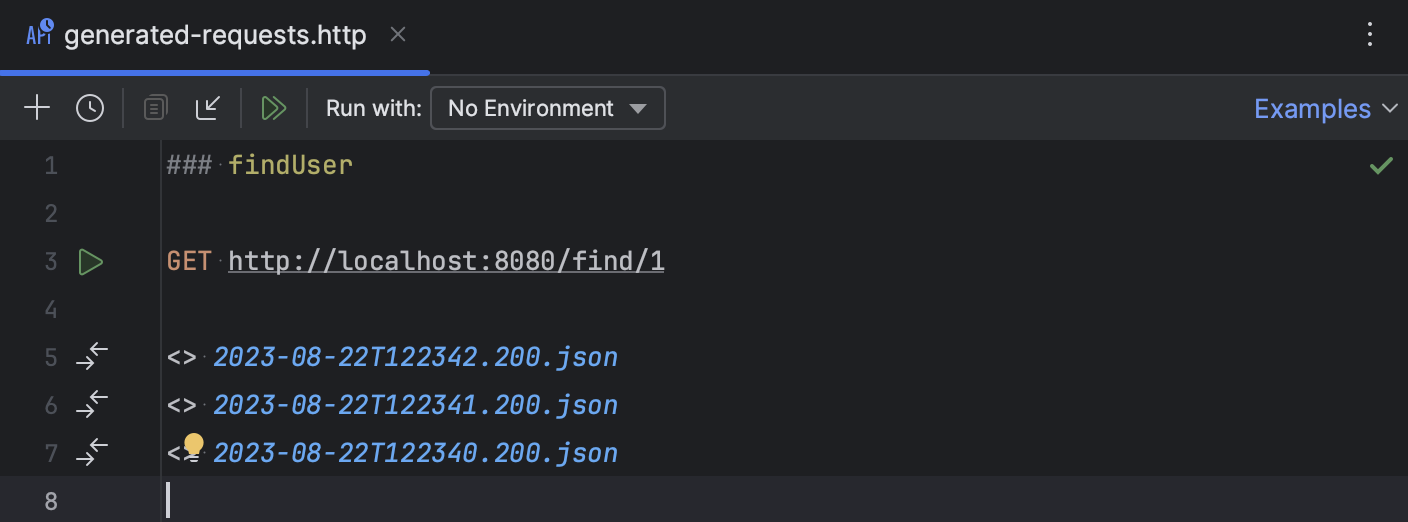Viewport: 1408px width, 522px height.
Task: Open the requests history clock icon
Action: tap(90, 108)
